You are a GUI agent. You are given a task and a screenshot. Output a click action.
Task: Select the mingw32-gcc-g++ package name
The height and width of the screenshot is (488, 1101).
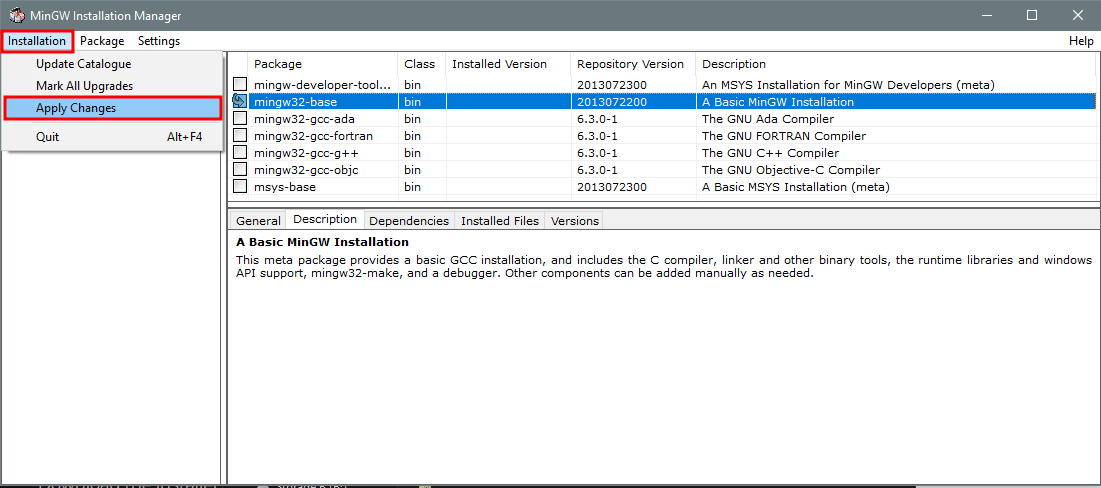tap(307, 152)
